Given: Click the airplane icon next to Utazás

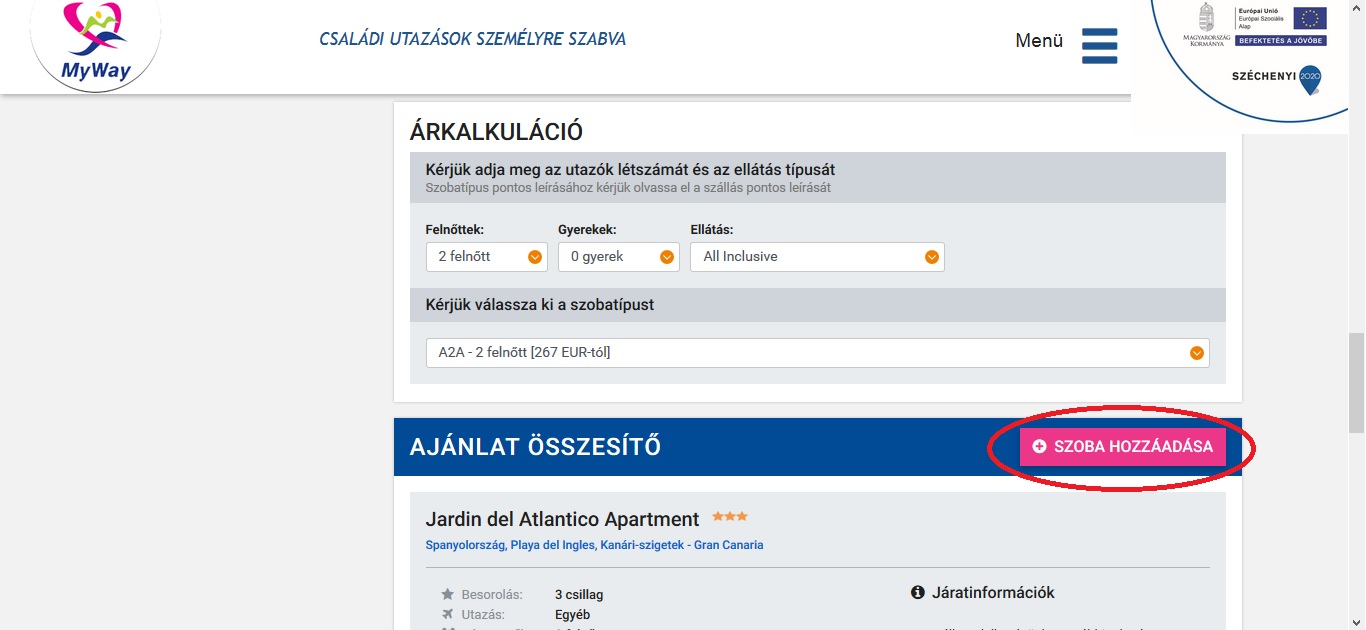Looking at the screenshot, I should click(447, 614).
